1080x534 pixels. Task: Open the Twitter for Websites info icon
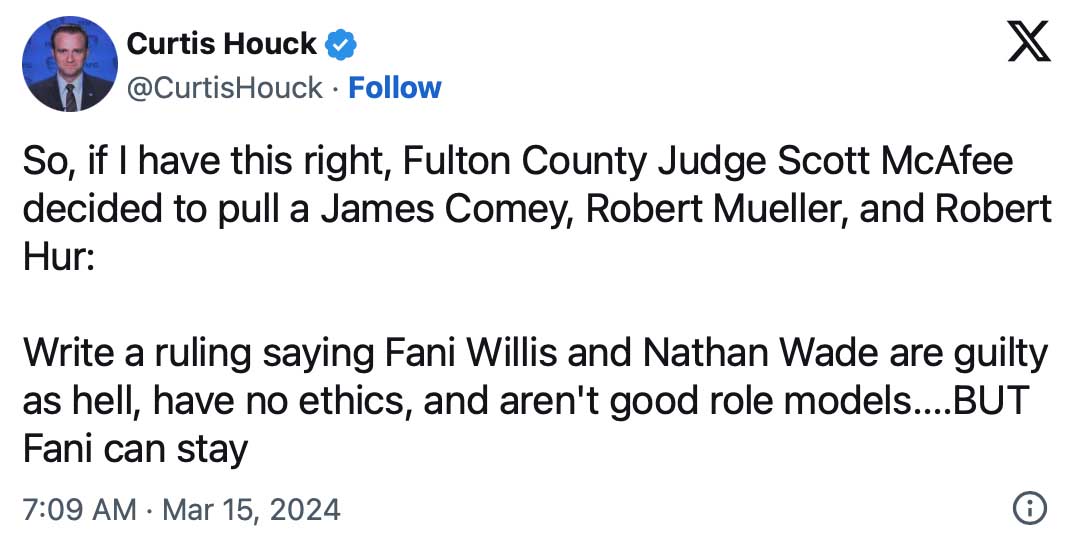click(x=1031, y=509)
